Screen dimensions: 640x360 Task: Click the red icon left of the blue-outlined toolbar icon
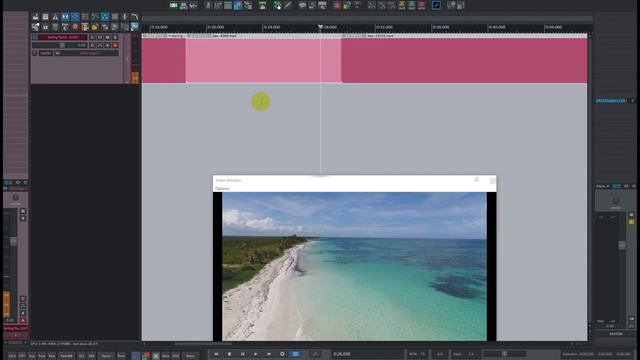click(422, 5)
